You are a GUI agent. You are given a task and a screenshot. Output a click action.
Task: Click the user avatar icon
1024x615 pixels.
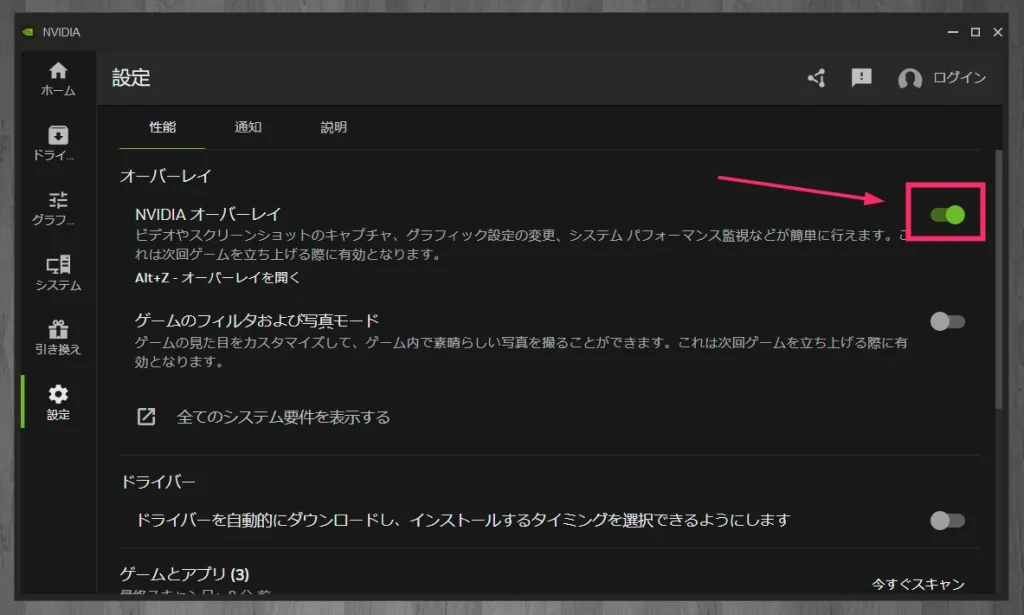pyautogui.click(x=910, y=78)
